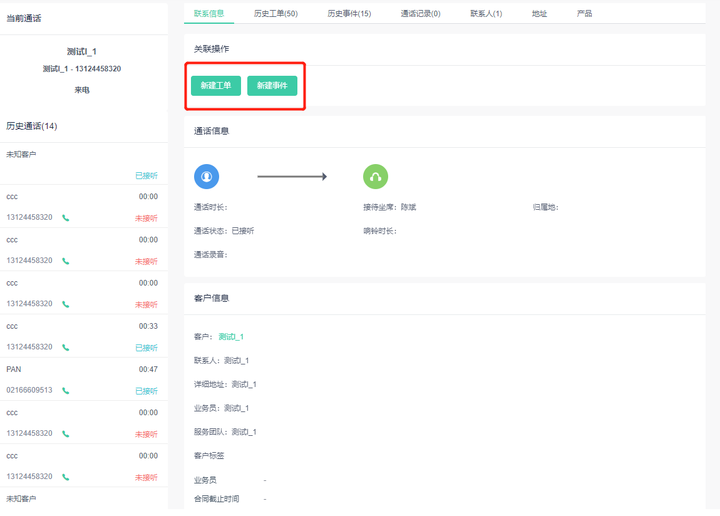
Task: Open the 产品 tab
Action: [x=584, y=13]
